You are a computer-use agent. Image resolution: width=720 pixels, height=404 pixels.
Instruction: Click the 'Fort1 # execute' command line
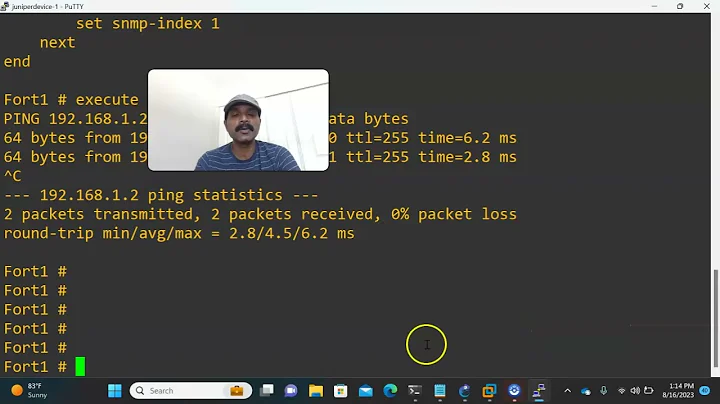71,100
